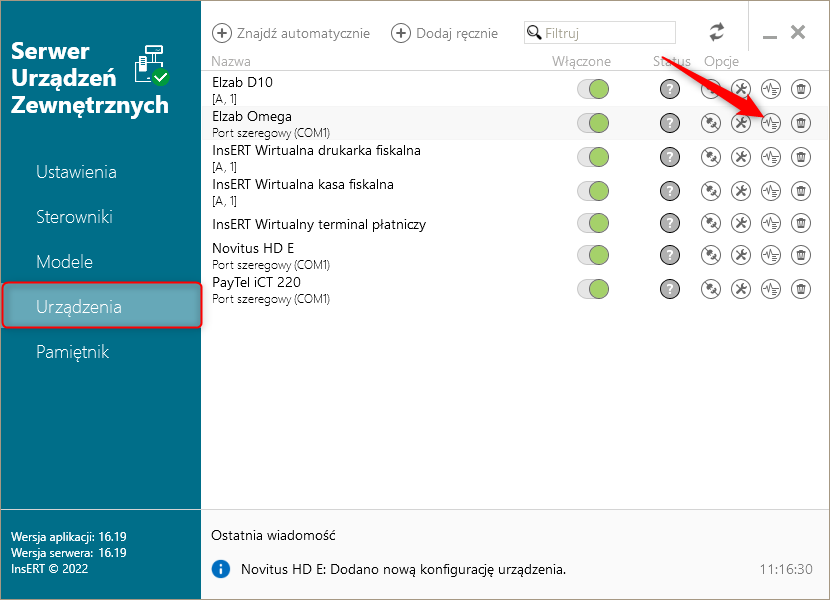Screen dimensions: 830x600
Task: Open diagnostics pulse icon for Elzab Omega
Action: pos(771,123)
